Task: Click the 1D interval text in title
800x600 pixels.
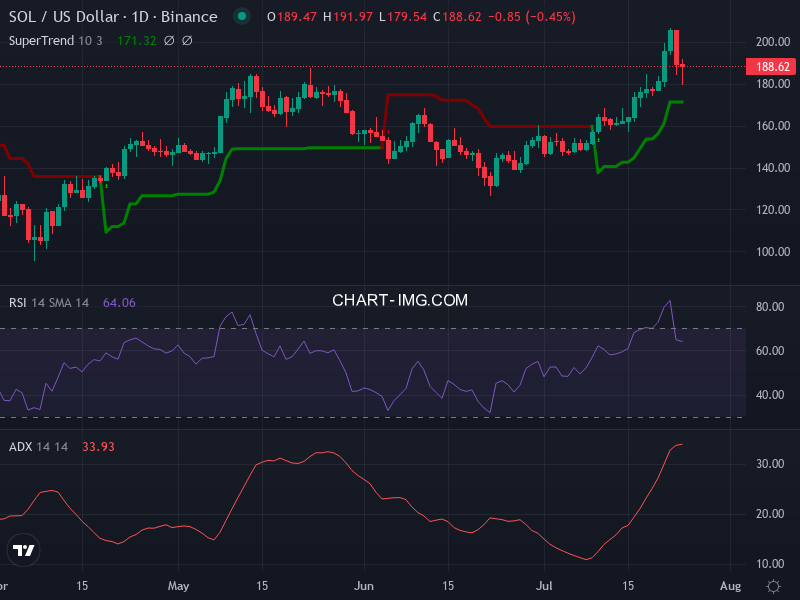Action: click(140, 17)
